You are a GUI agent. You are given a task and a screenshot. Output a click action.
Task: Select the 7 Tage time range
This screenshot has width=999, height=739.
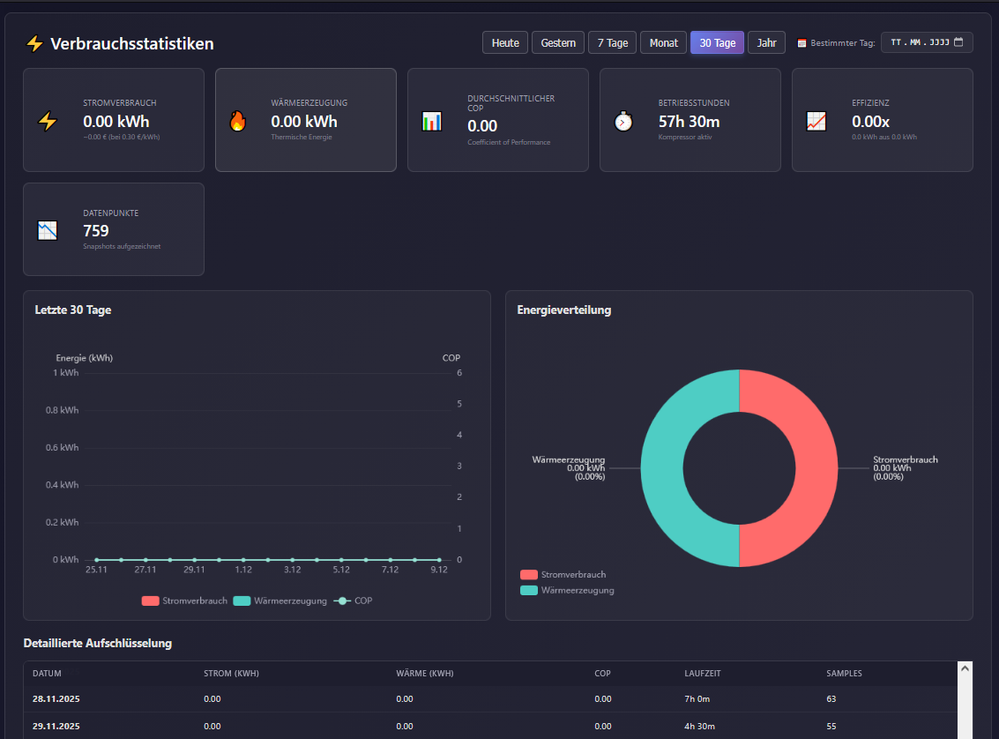(x=612, y=43)
